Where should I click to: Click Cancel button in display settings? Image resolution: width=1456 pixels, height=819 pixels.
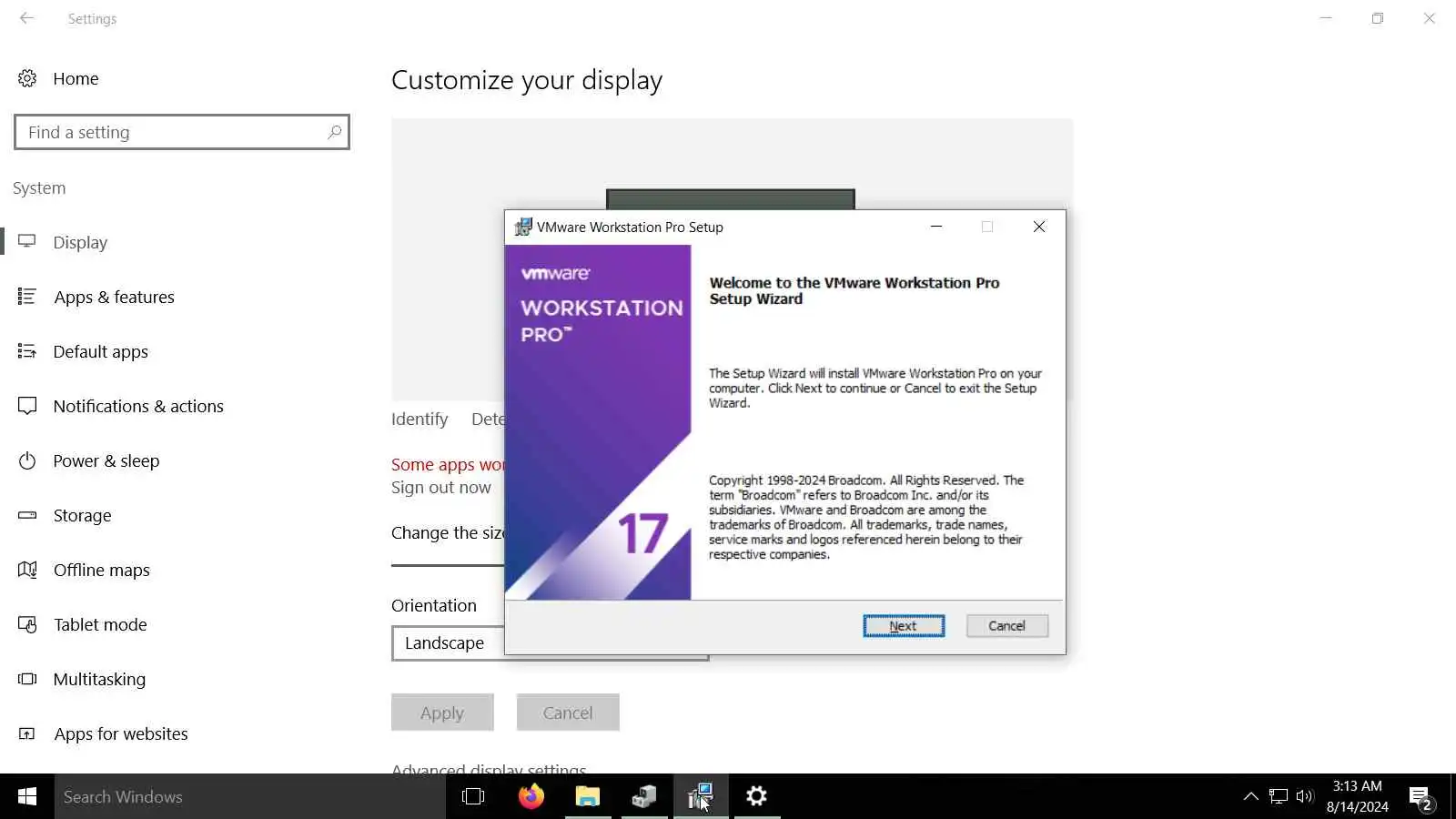click(x=568, y=713)
